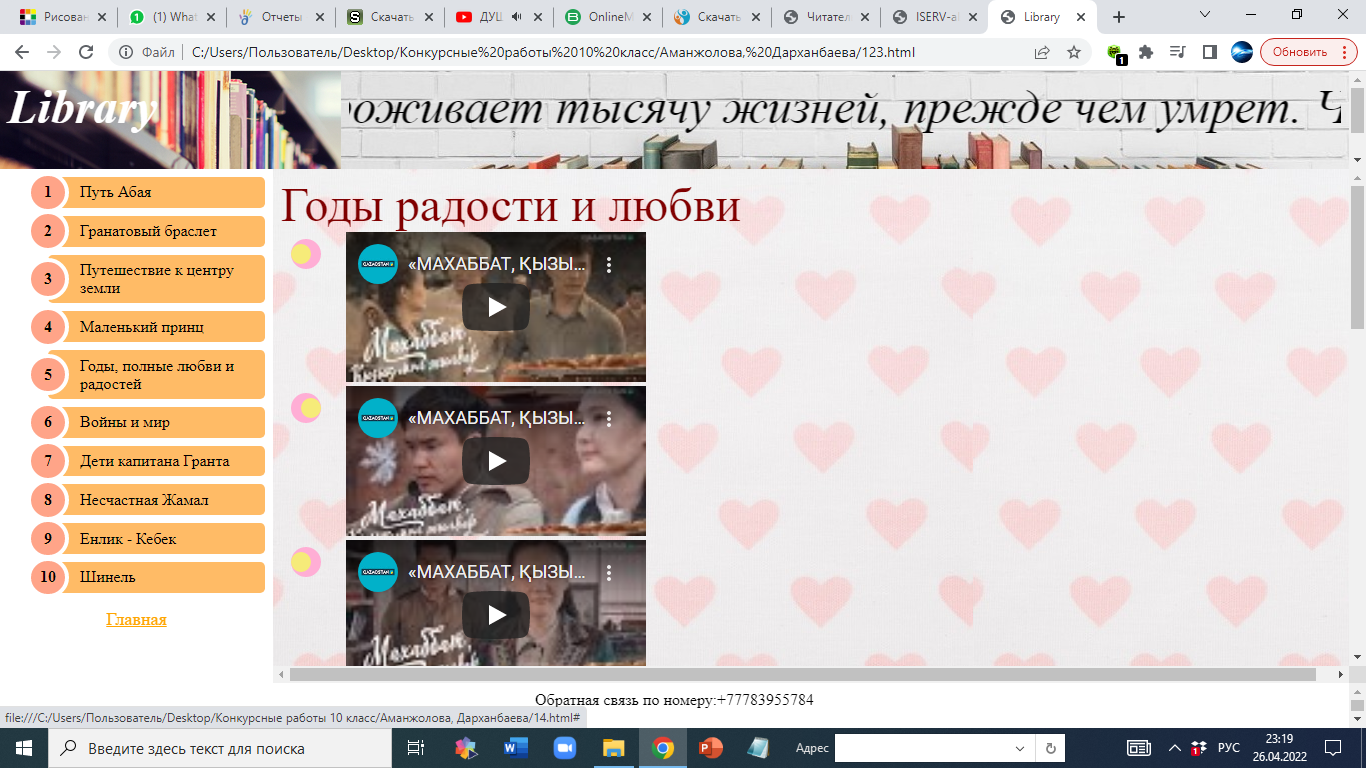Viewport: 1366px width, 768px height.
Task: Click the taskbar search box
Action: coord(220,748)
